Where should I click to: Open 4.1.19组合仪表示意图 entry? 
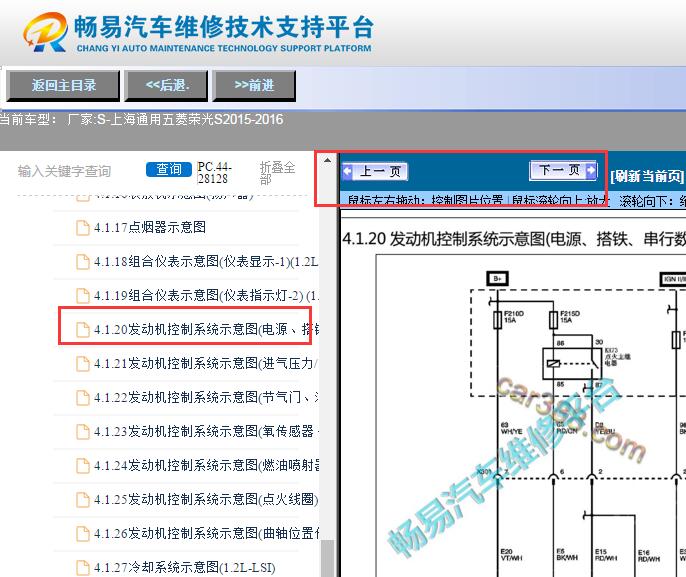[206, 296]
